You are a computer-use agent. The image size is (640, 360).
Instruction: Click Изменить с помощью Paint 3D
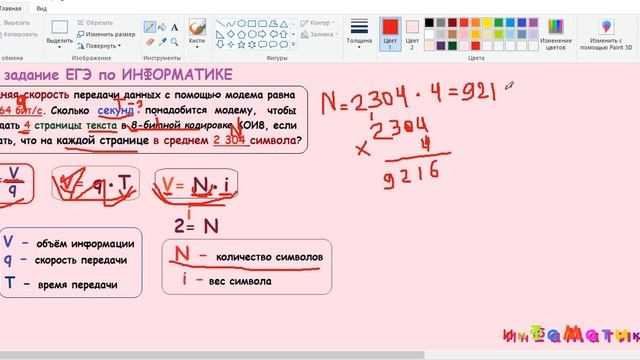point(606,34)
